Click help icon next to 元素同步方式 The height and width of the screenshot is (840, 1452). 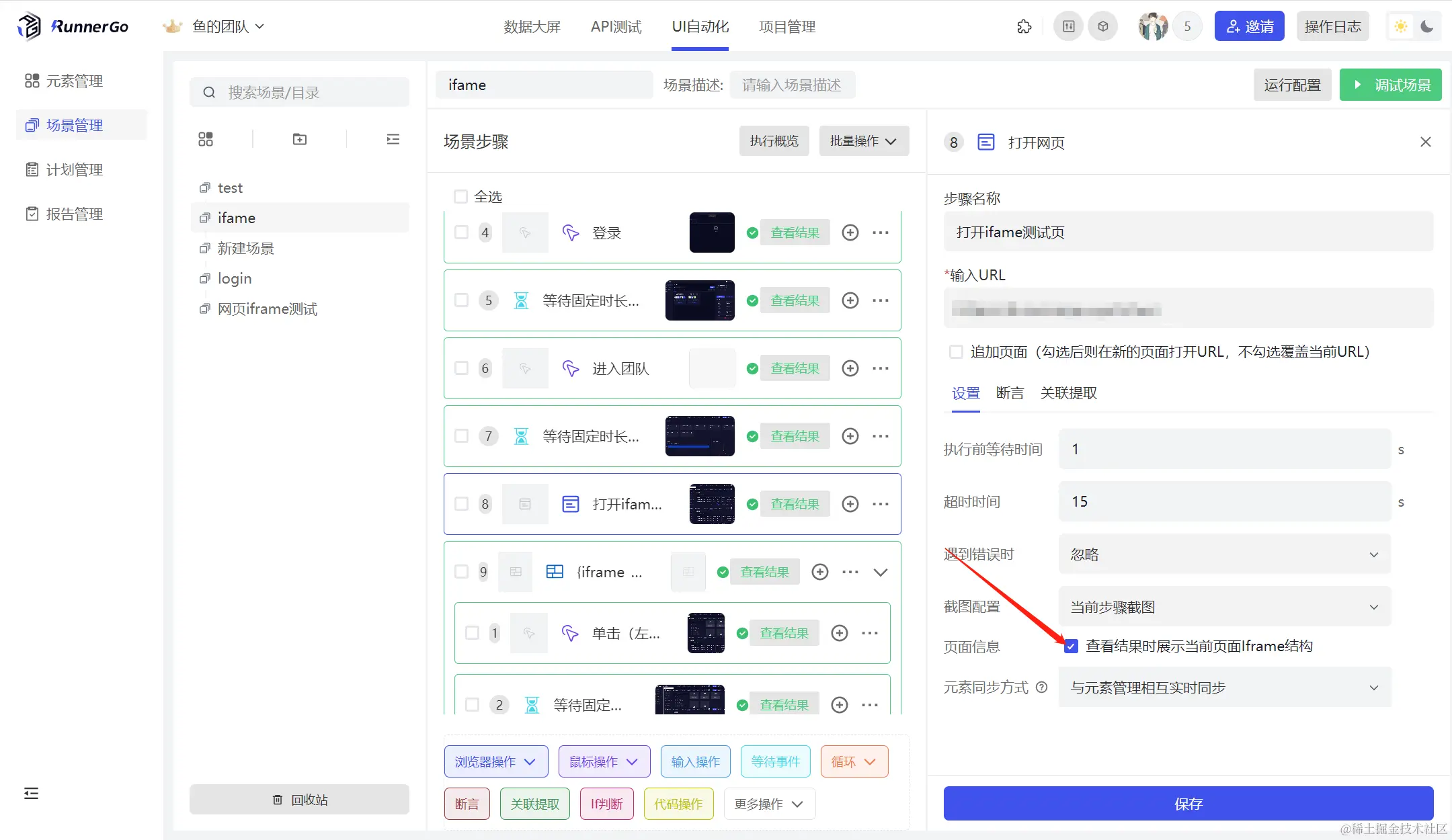point(1042,687)
